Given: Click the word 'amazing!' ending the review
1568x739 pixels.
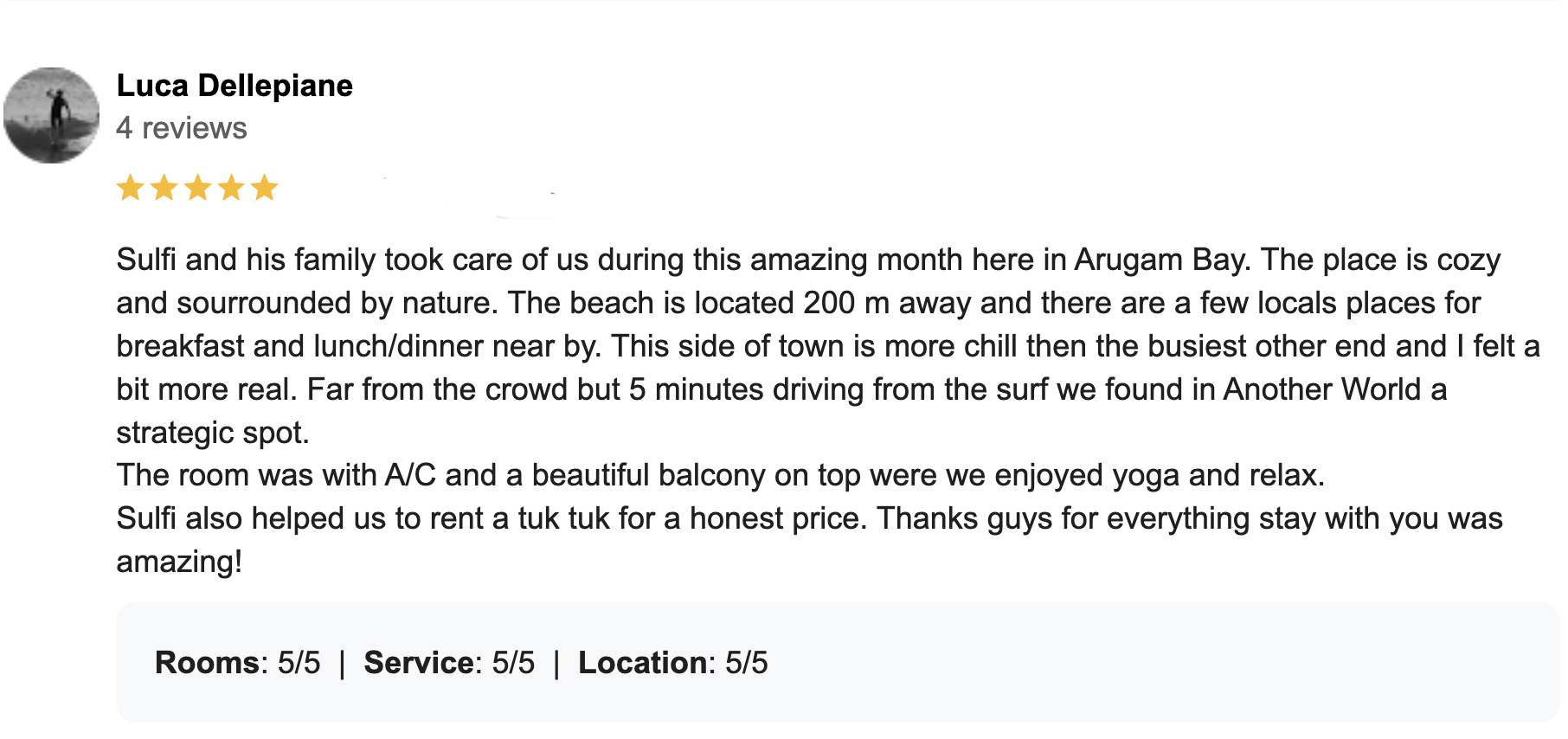Looking at the screenshot, I should pos(179,562).
